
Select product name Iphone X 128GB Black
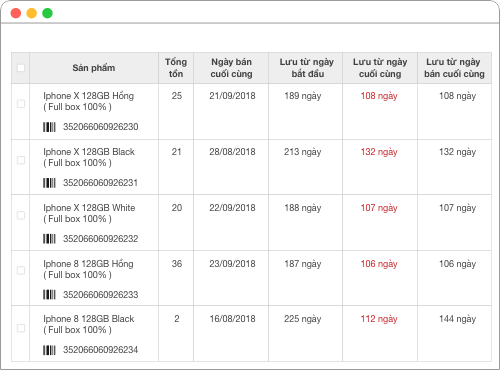coord(89,152)
